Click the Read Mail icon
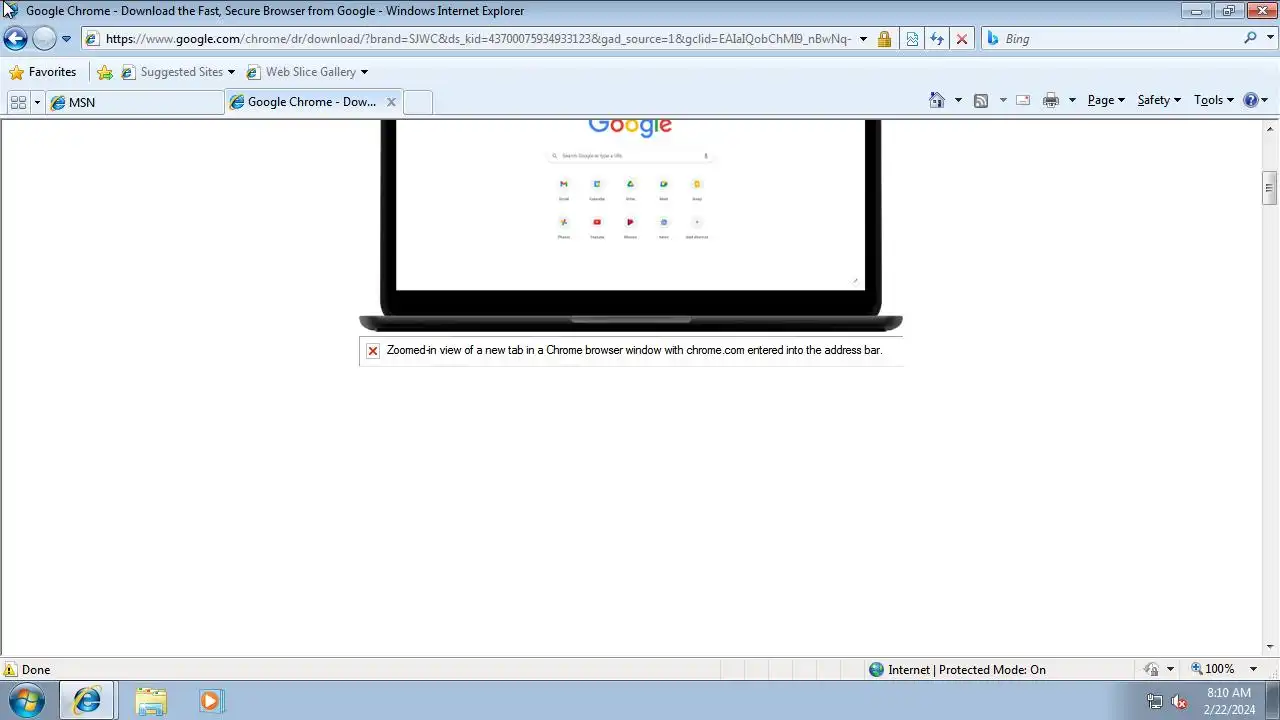This screenshot has width=1280, height=720. coord(1023,100)
